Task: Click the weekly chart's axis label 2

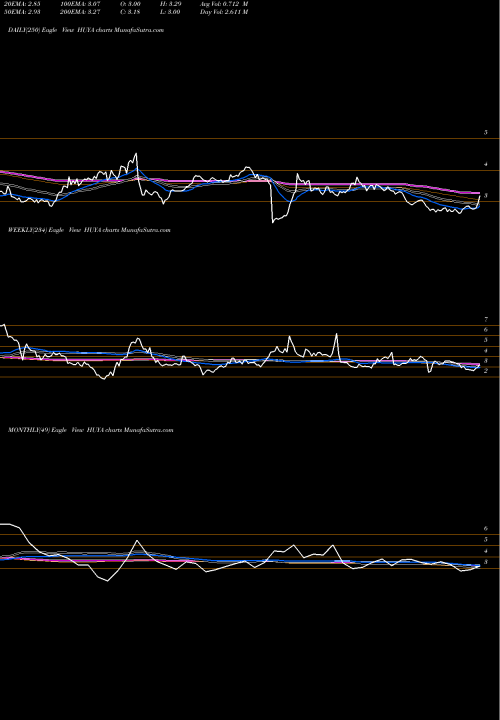Action: [485, 371]
